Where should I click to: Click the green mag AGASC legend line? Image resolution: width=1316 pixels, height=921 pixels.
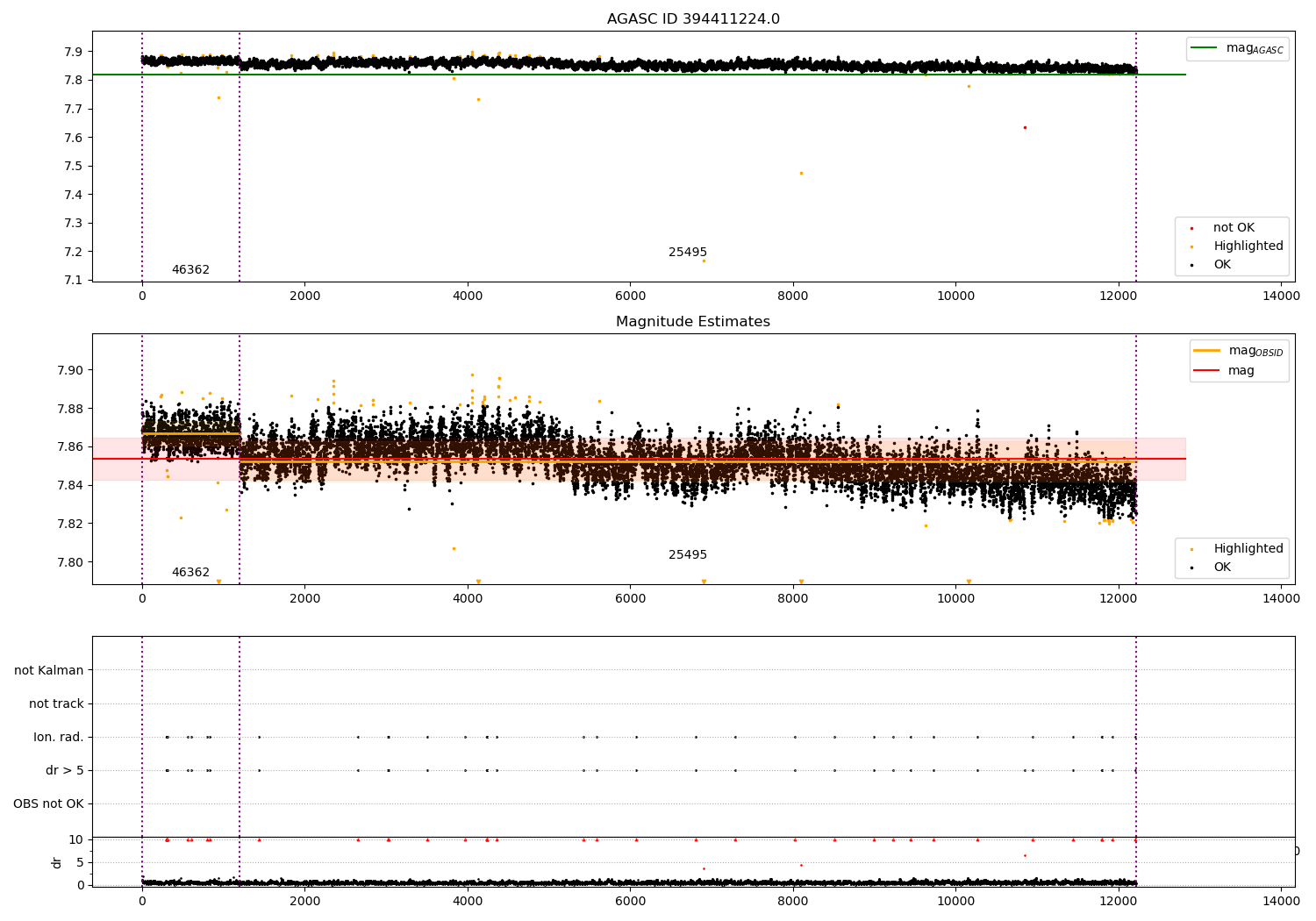pyautogui.click(x=1205, y=47)
